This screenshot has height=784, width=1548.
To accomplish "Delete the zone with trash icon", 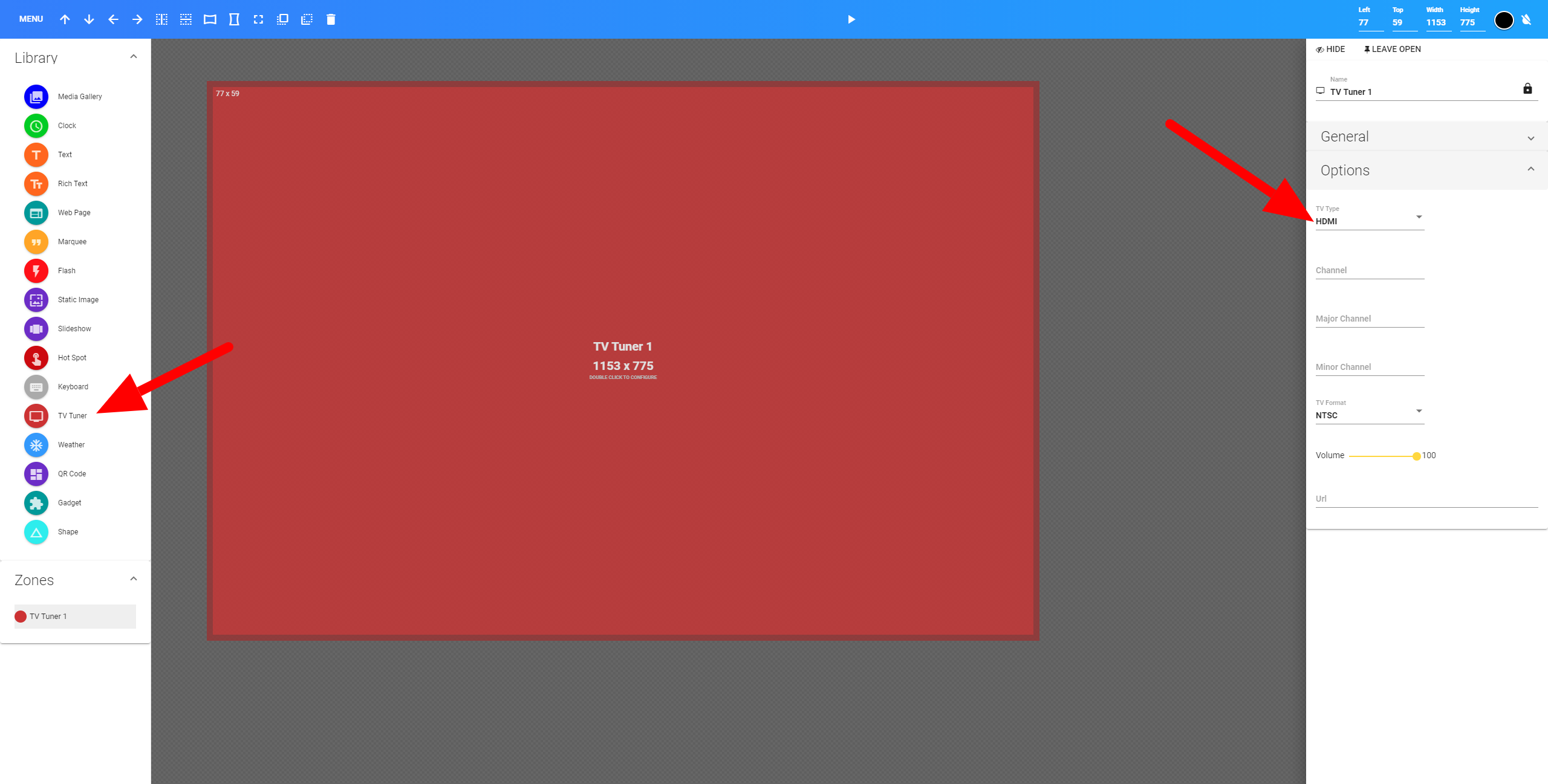I will (331, 19).
